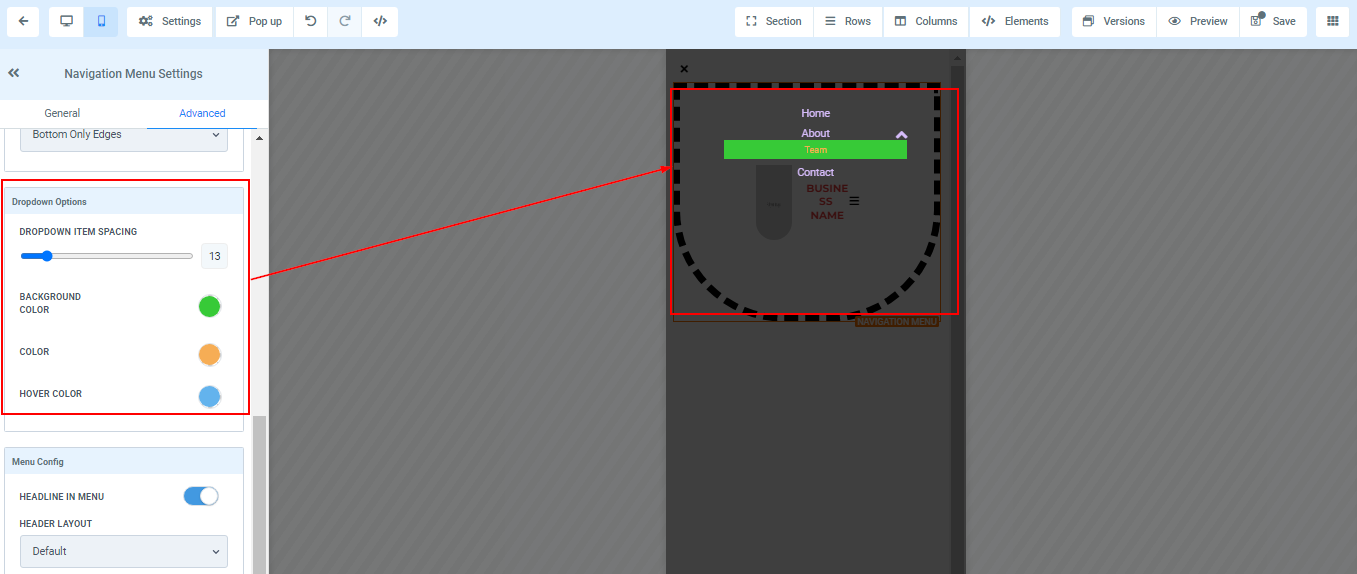Open the Header Layout dropdown
Image resolution: width=1357 pixels, height=574 pixels.
coord(124,551)
